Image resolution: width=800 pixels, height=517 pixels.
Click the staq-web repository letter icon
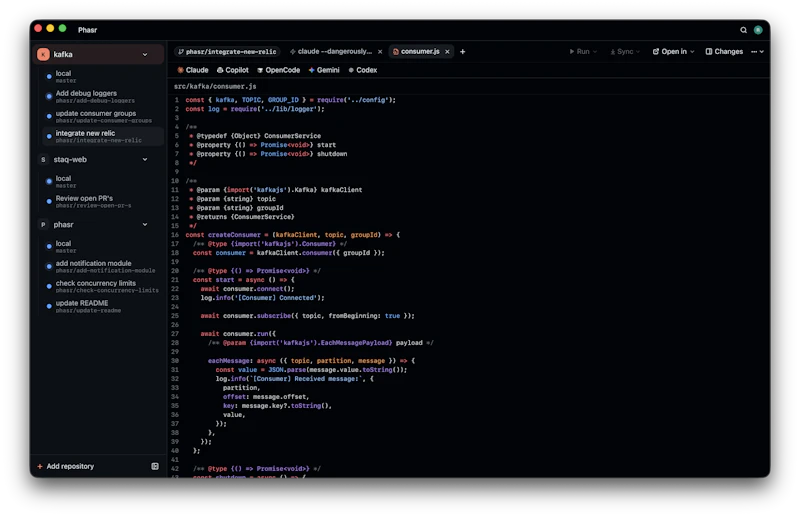pos(43,160)
